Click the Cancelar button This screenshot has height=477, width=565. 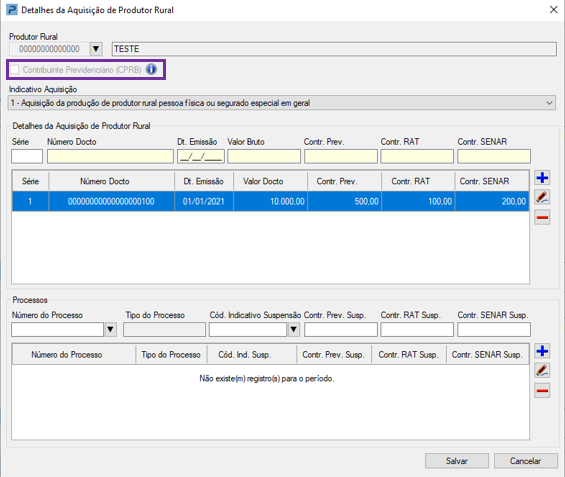click(x=525, y=461)
